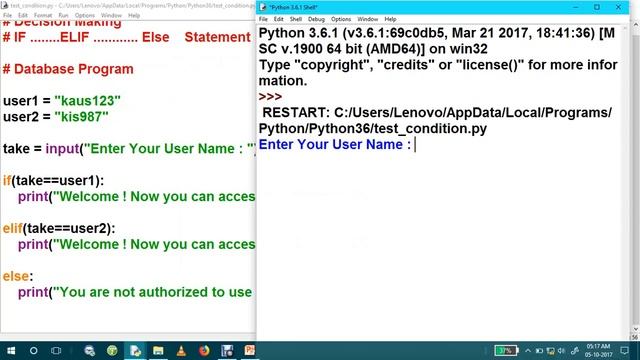The height and width of the screenshot is (360, 640).
Task: Open Task View from the taskbar
Action: [56, 351]
